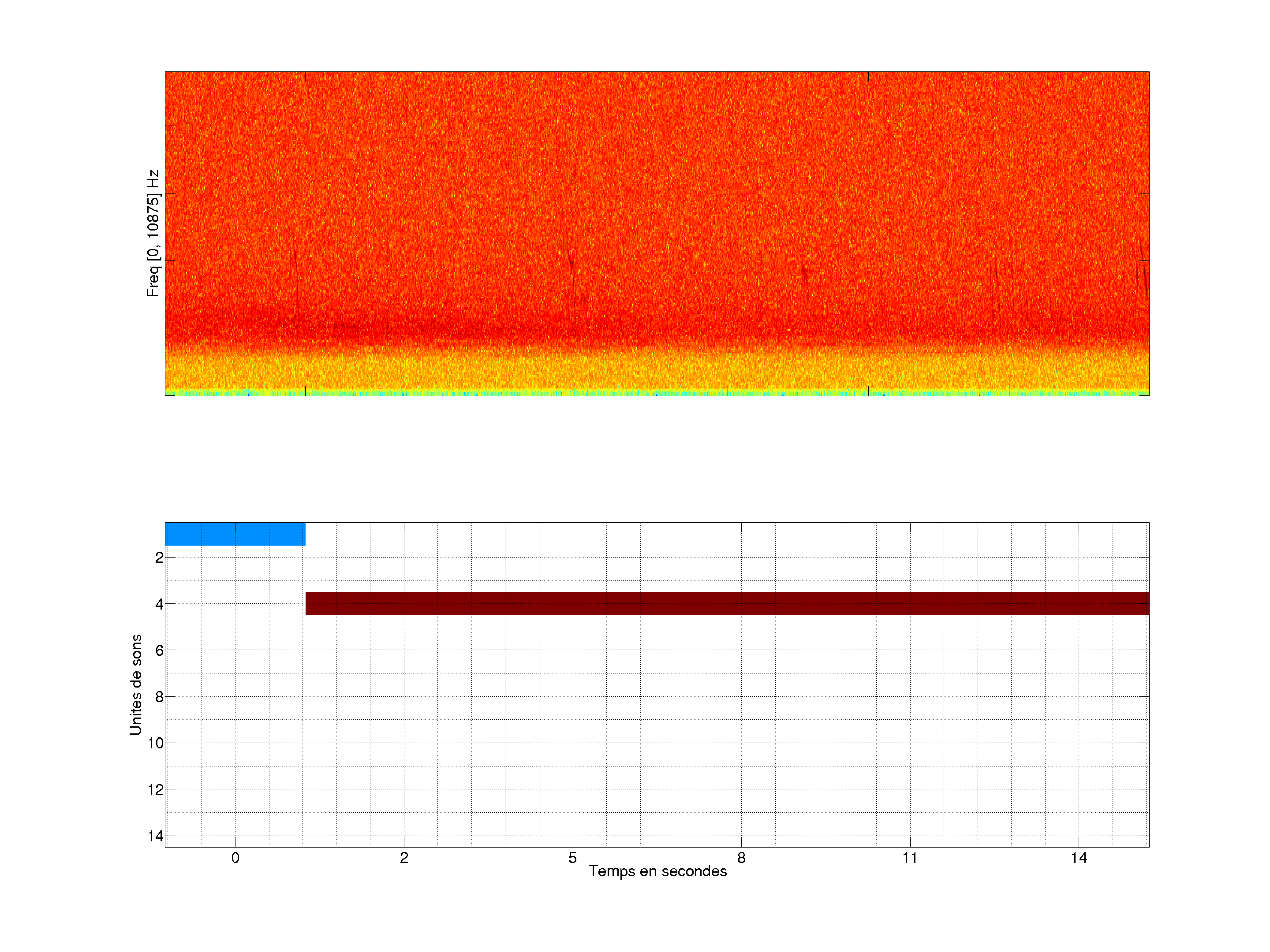
Task: Click the yellow low-frequency band of the spectrogram
Action: [x=657, y=373]
